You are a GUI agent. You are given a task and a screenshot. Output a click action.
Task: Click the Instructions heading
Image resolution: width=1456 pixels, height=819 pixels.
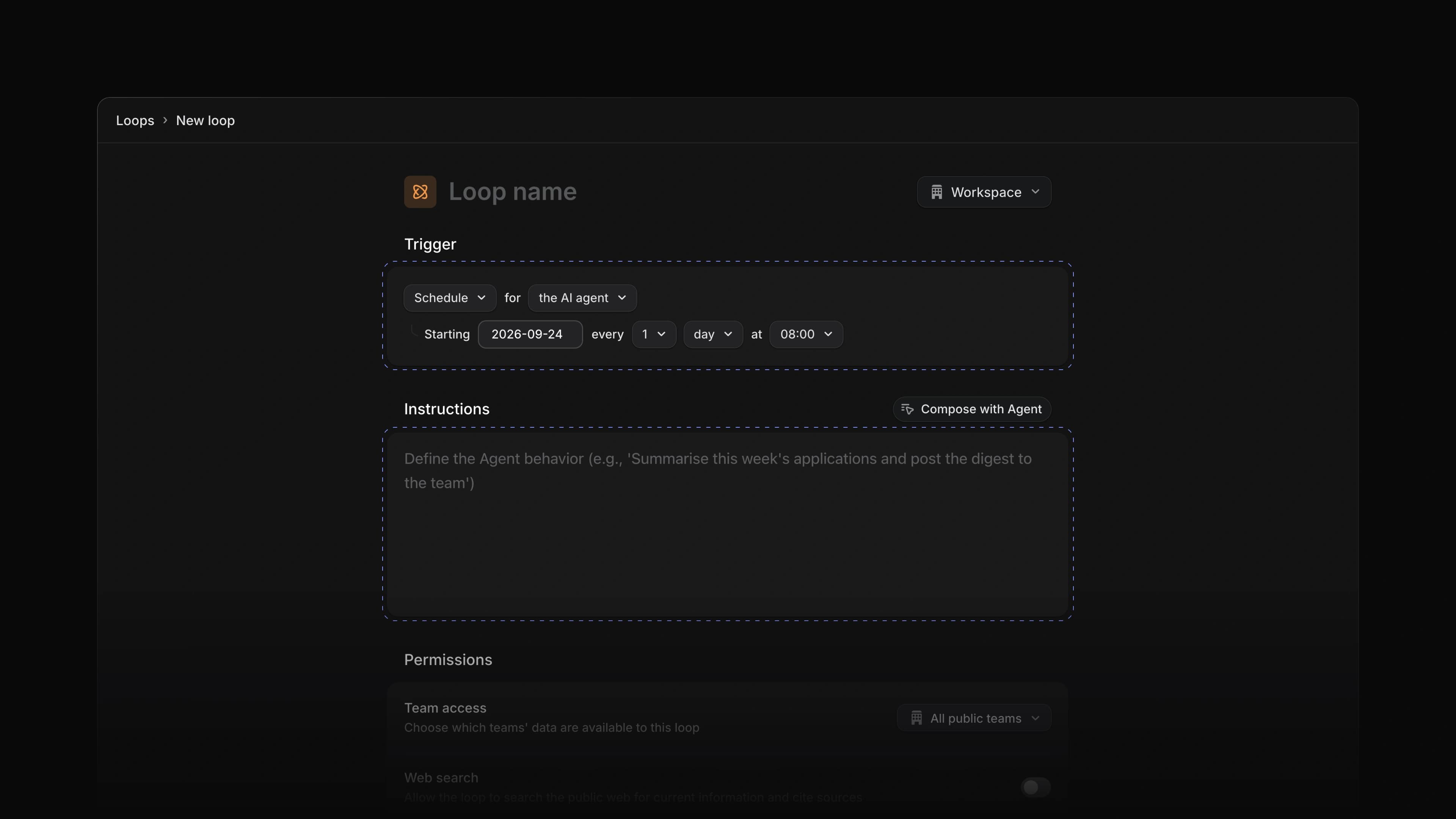click(447, 409)
